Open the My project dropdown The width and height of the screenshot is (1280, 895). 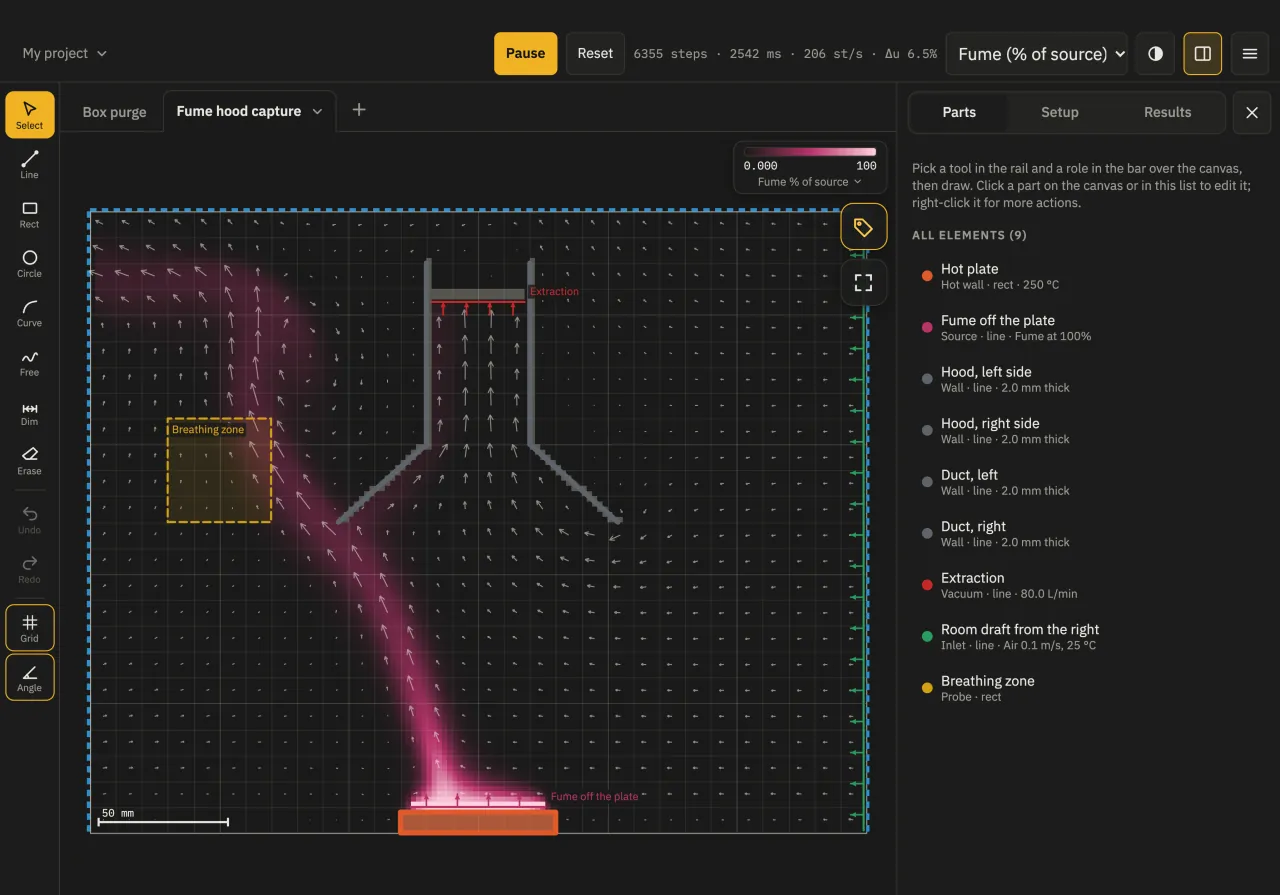(x=65, y=54)
